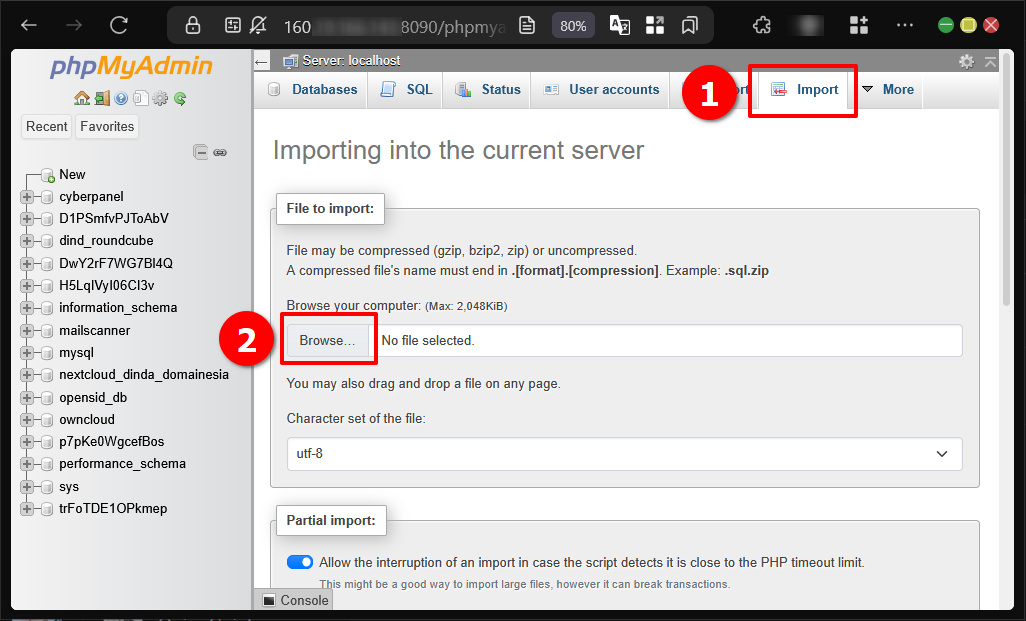Expand the cyberpanel database node
The image size is (1026, 621).
coord(27,197)
